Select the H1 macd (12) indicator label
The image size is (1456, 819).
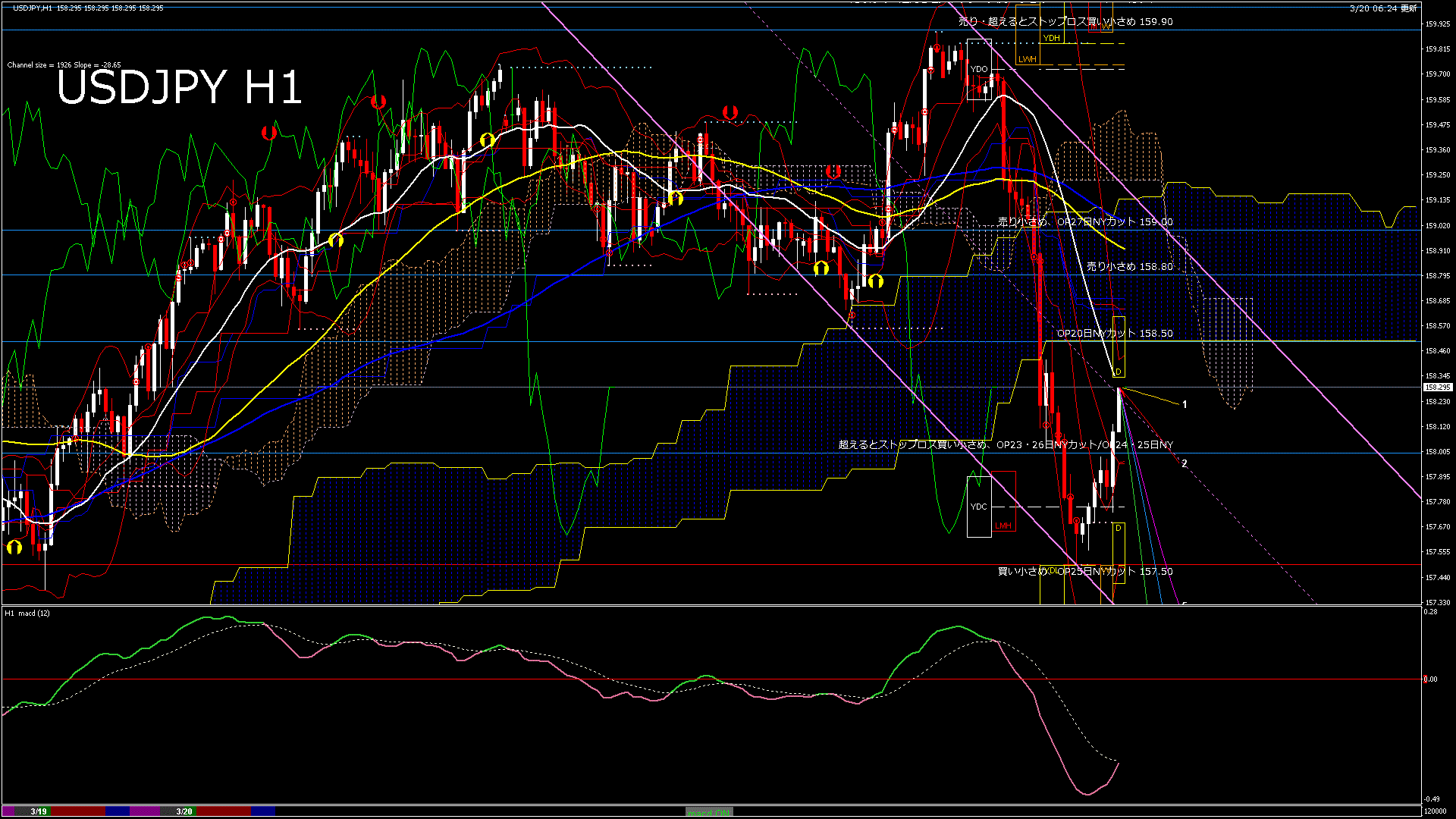pos(27,613)
